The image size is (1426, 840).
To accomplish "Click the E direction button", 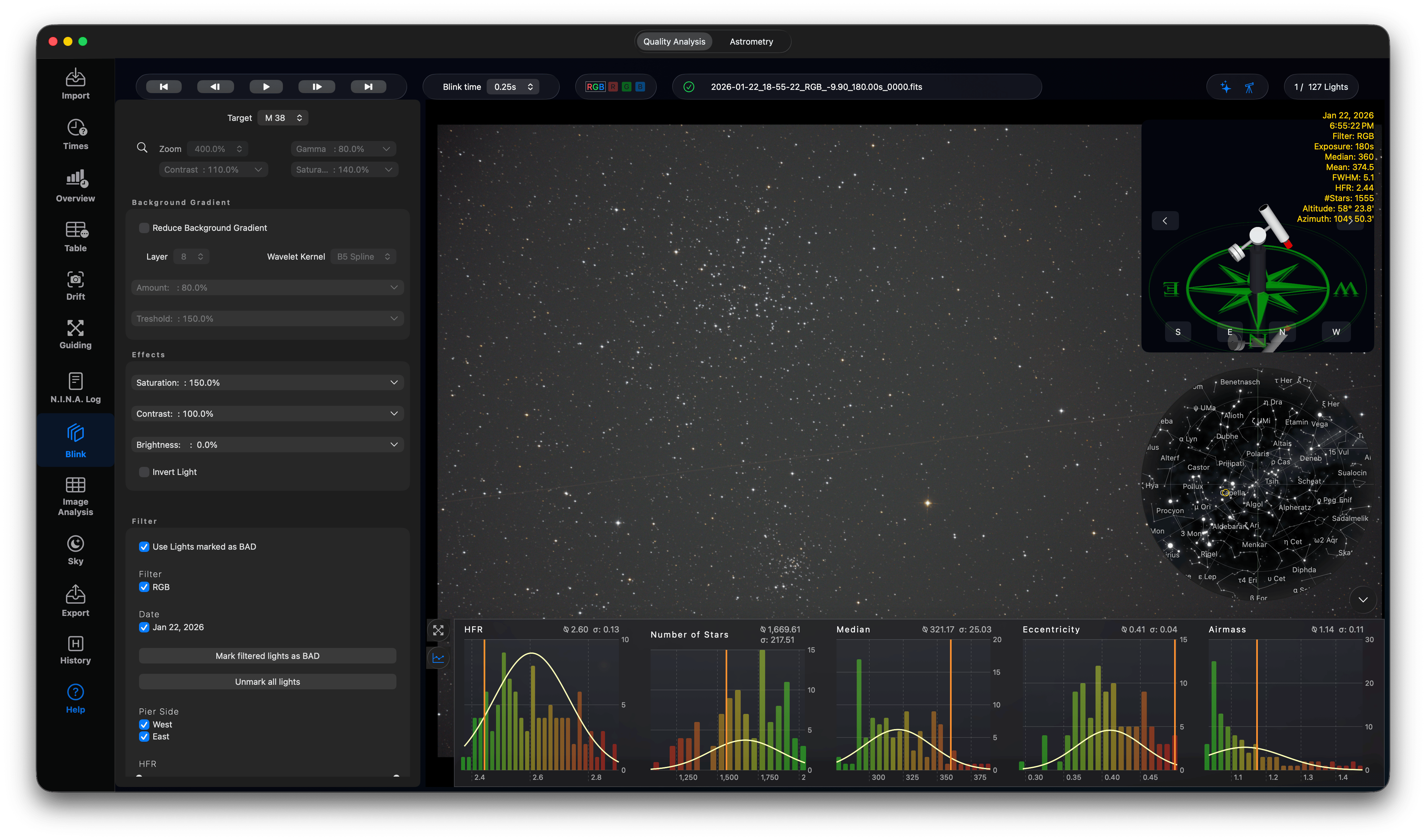I will (1230, 332).
